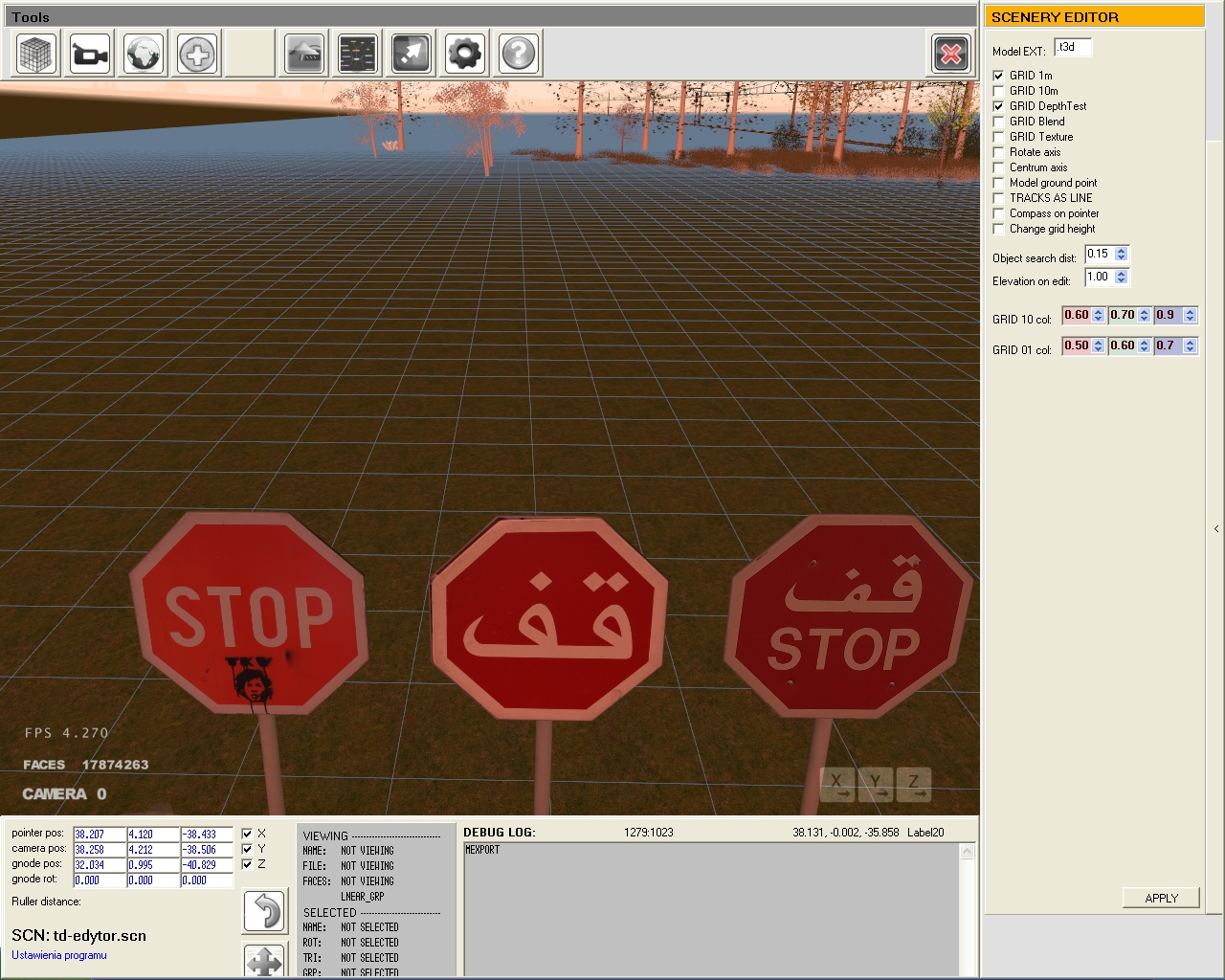Click the curved undo arrow button
This screenshot has width=1225, height=980.
pos(265,911)
